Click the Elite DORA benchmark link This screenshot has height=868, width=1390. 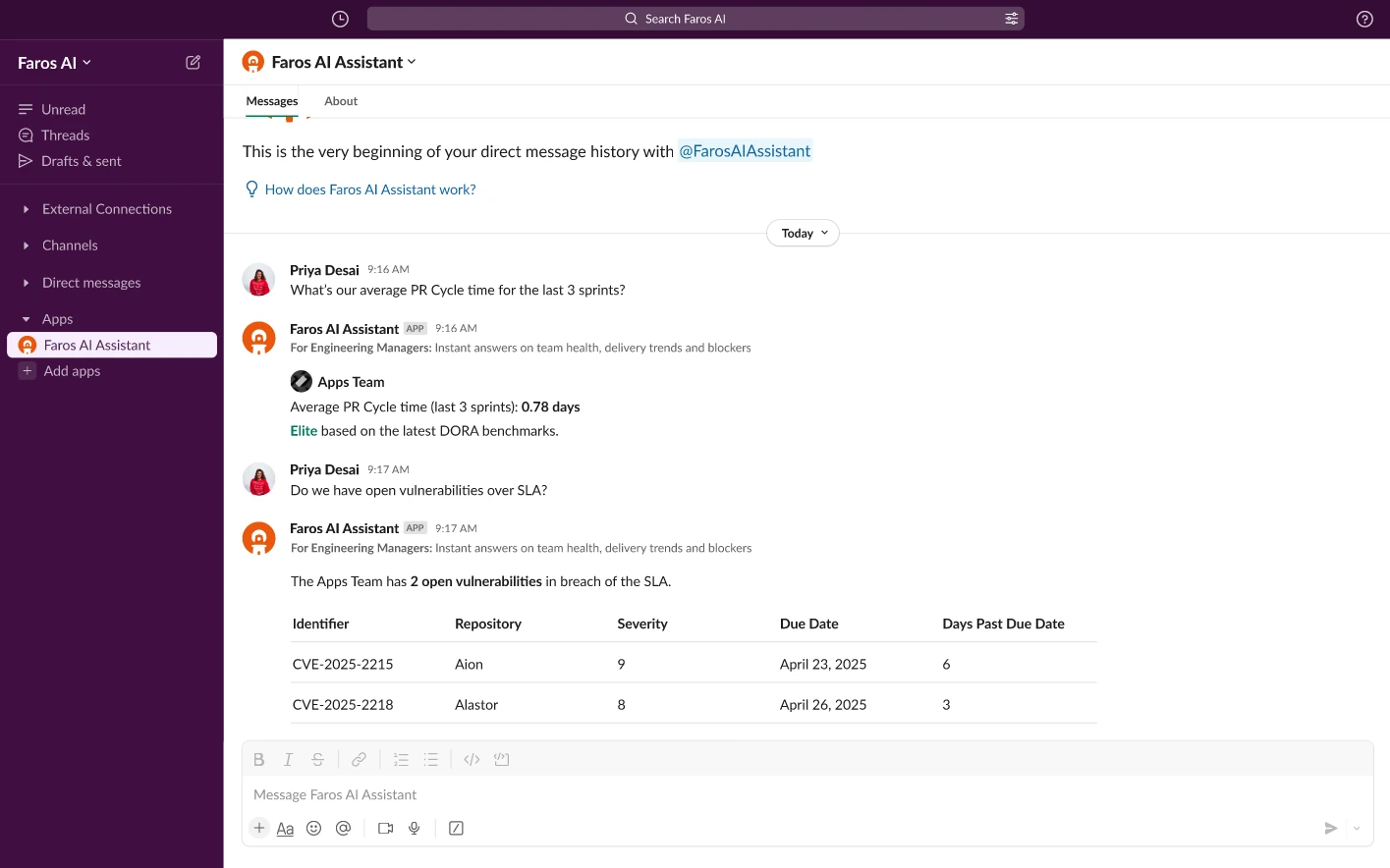[x=303, y=430]
